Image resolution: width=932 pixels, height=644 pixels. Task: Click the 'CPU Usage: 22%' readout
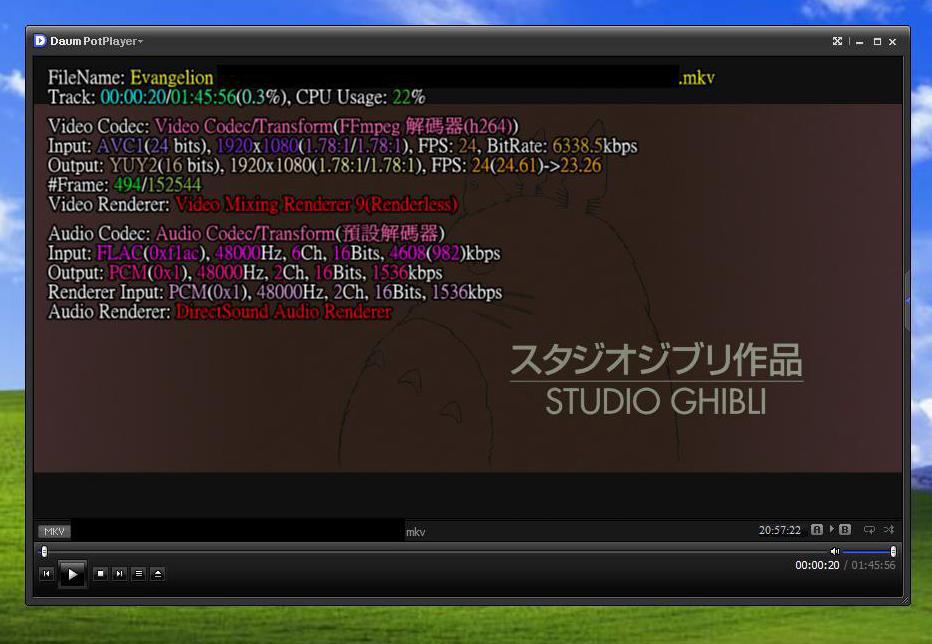coord(360,97)
